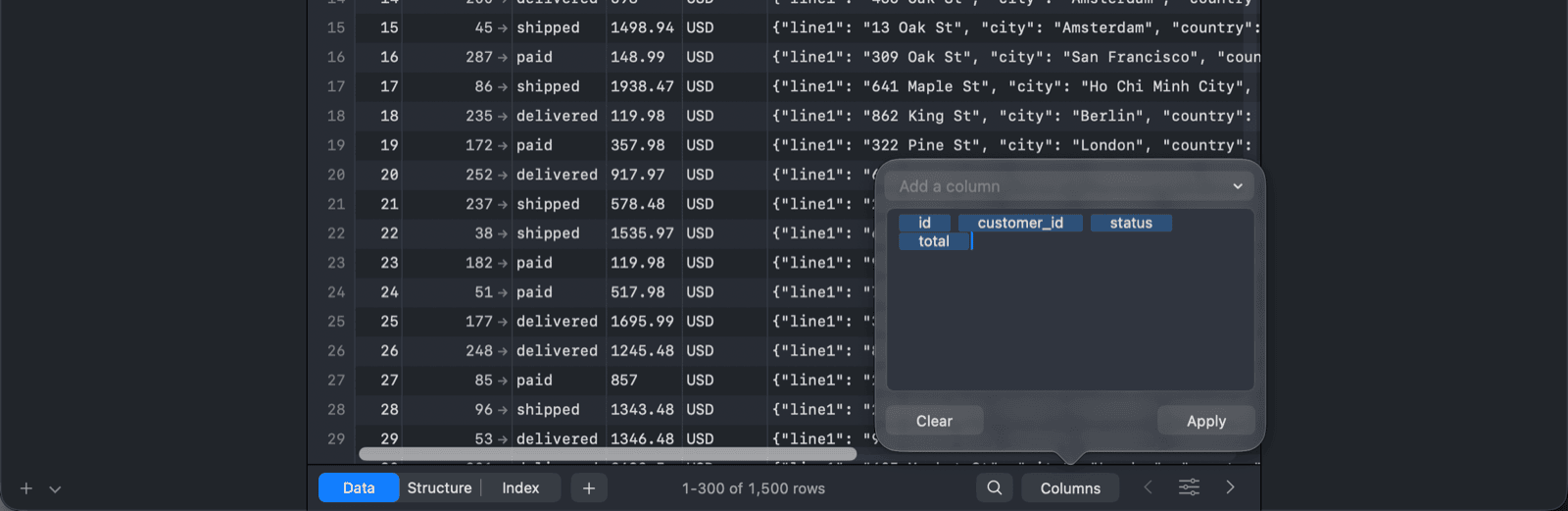This screenshot has width=1568, height=511.
Task: Click the Columns button
Action: pos(1070,487)
